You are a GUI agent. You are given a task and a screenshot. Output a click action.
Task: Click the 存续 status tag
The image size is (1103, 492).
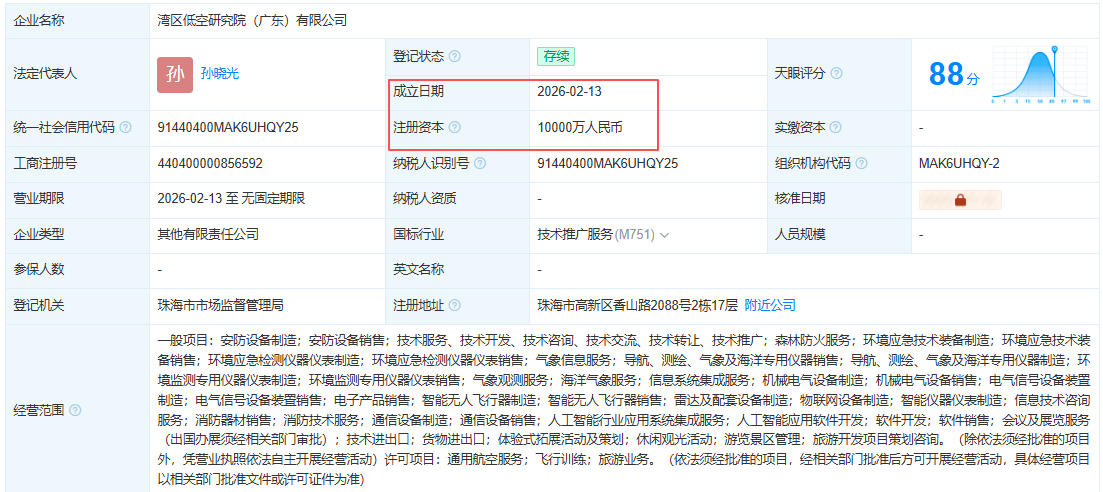pos(556,56)
